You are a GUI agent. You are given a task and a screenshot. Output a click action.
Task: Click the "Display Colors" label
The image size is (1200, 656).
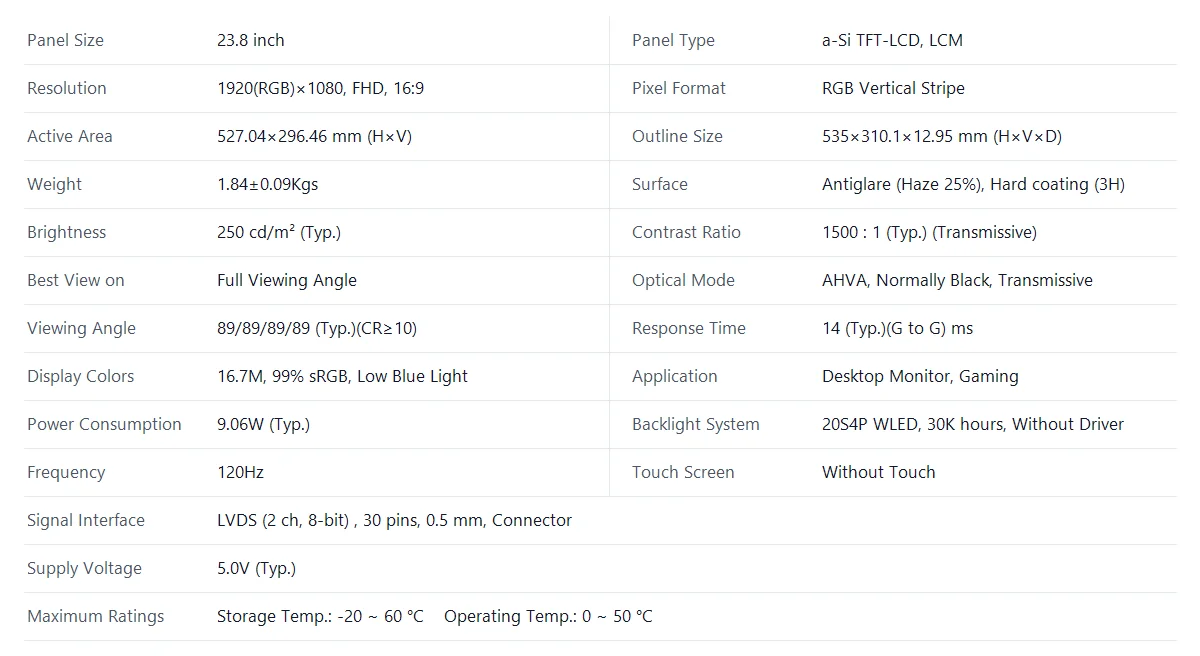tap(80, 376)
